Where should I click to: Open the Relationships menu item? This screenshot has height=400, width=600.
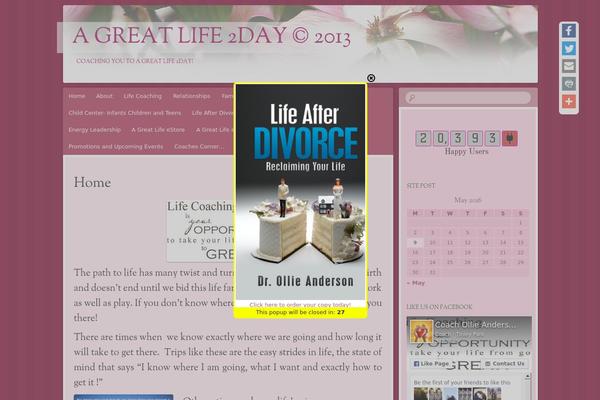click(x=191, y=96)
